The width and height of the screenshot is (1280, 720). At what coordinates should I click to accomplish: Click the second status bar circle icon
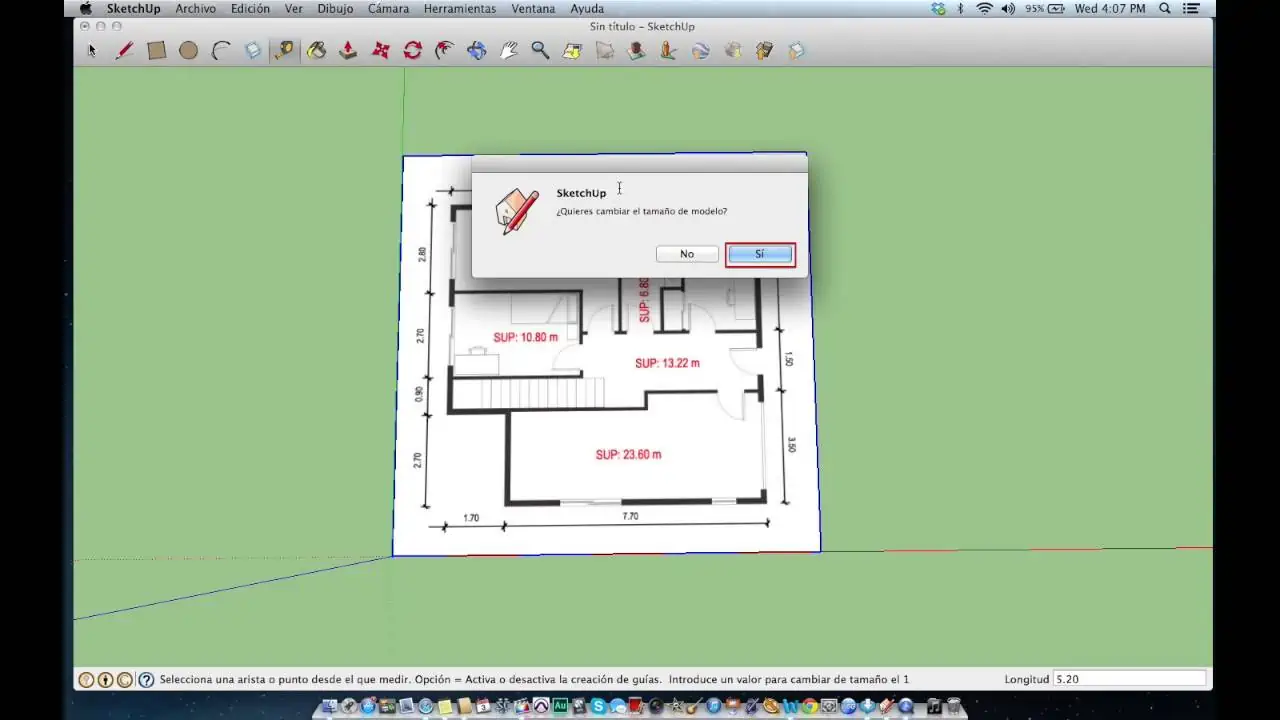pyautogui.click(x=105, y=680)
